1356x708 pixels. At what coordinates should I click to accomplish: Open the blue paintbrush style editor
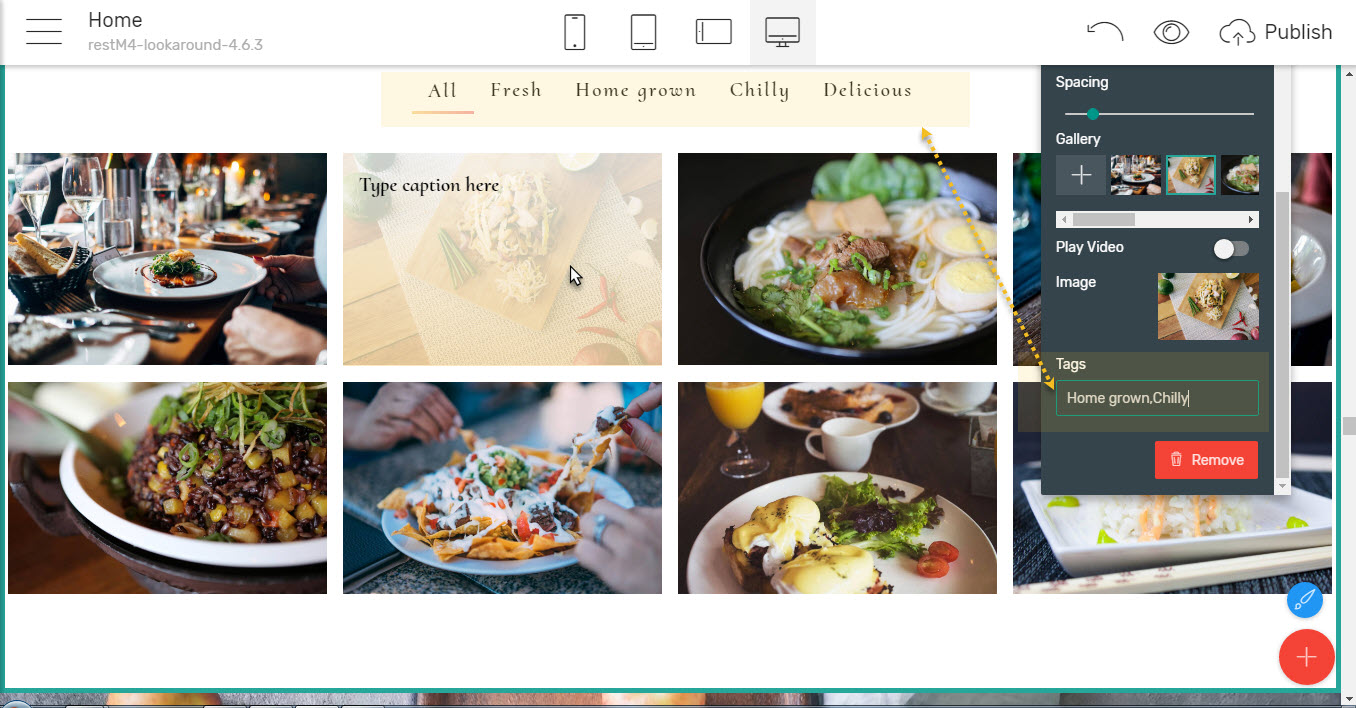tap(1305, 600)
